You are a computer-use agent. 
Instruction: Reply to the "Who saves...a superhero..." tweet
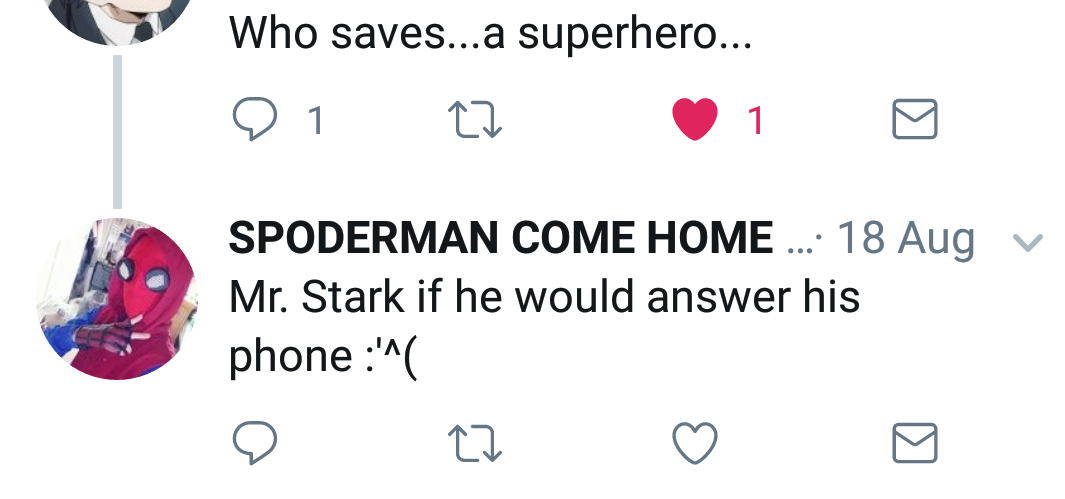(253, 120)
